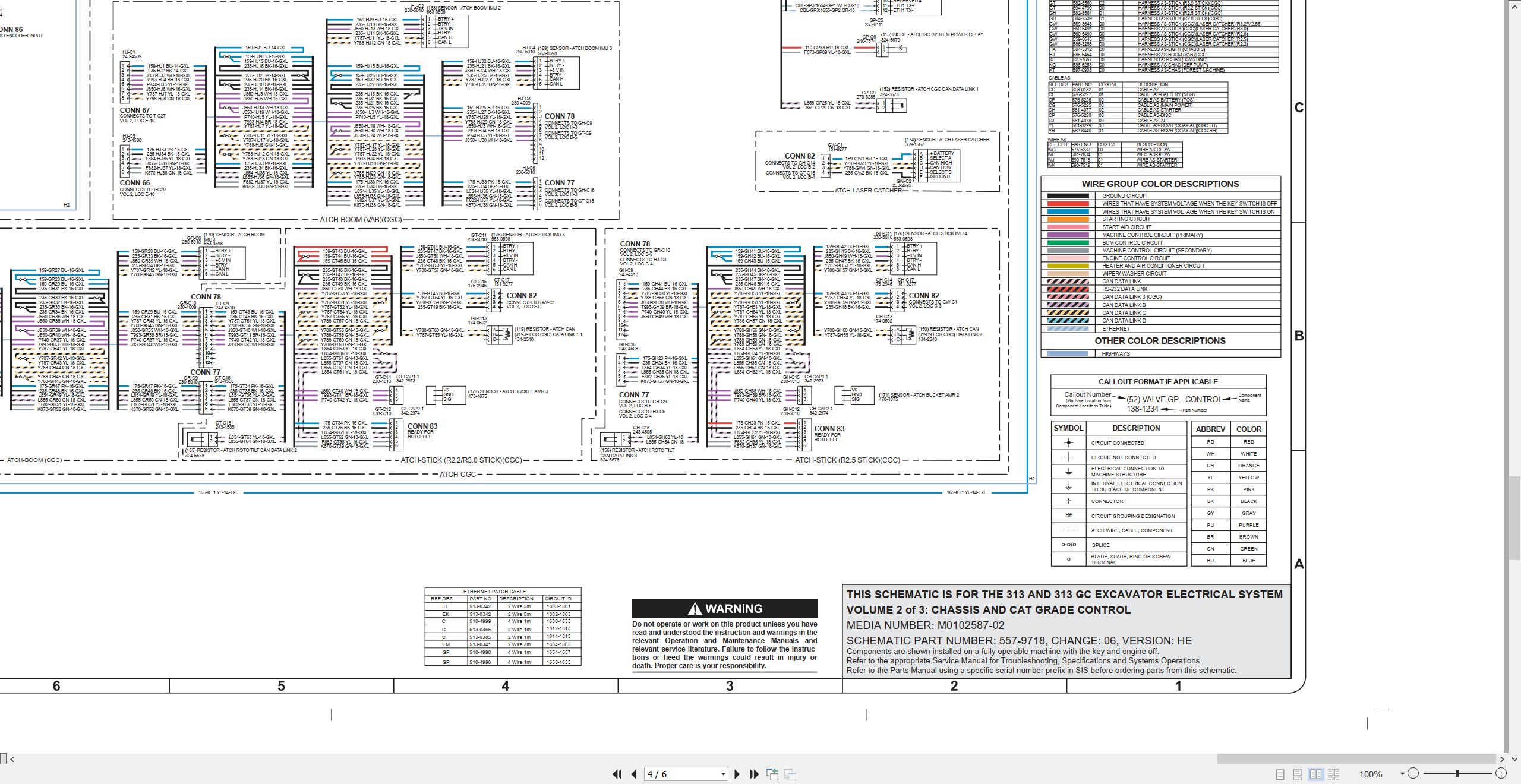1521x784 pixels.
Task: Go to the previous page
Action: pos(634,774)
